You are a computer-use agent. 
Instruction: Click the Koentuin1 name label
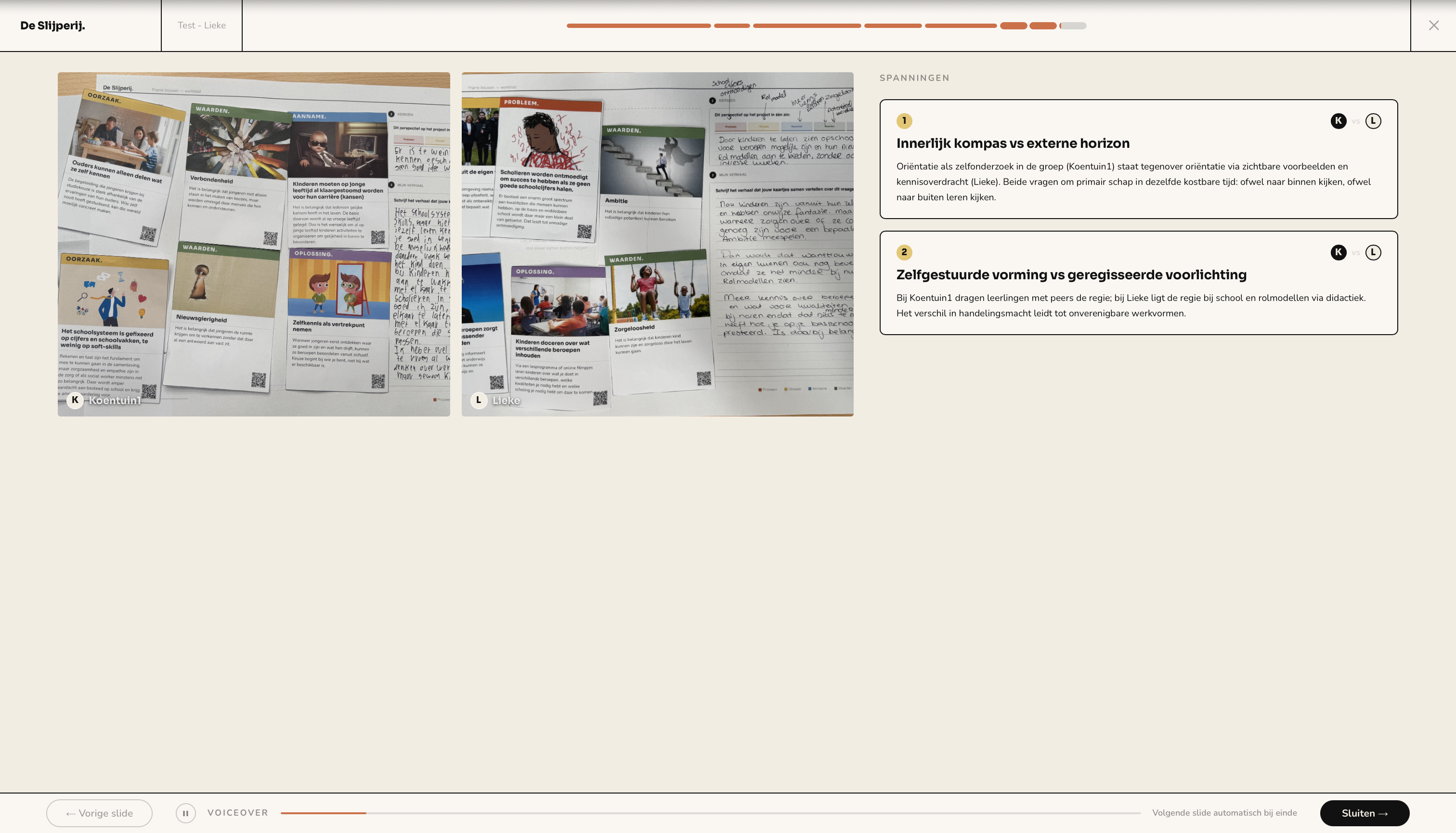point(115,400)
